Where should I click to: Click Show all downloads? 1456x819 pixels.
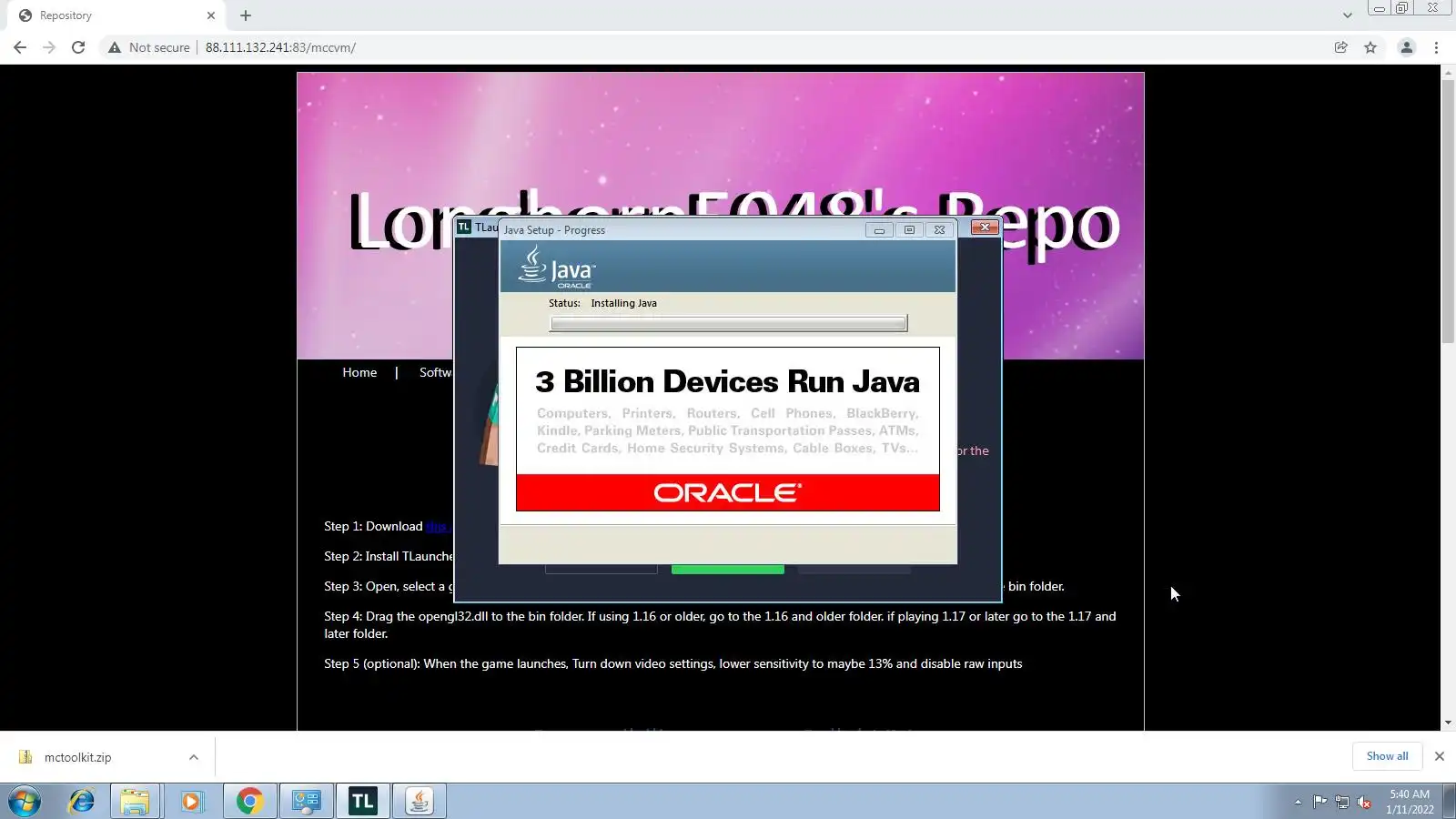coord(1387,756)
